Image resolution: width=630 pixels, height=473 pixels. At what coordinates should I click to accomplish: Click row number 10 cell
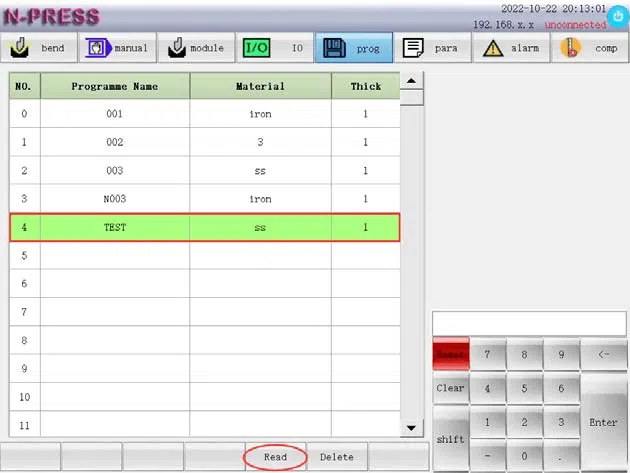point(25,397)
